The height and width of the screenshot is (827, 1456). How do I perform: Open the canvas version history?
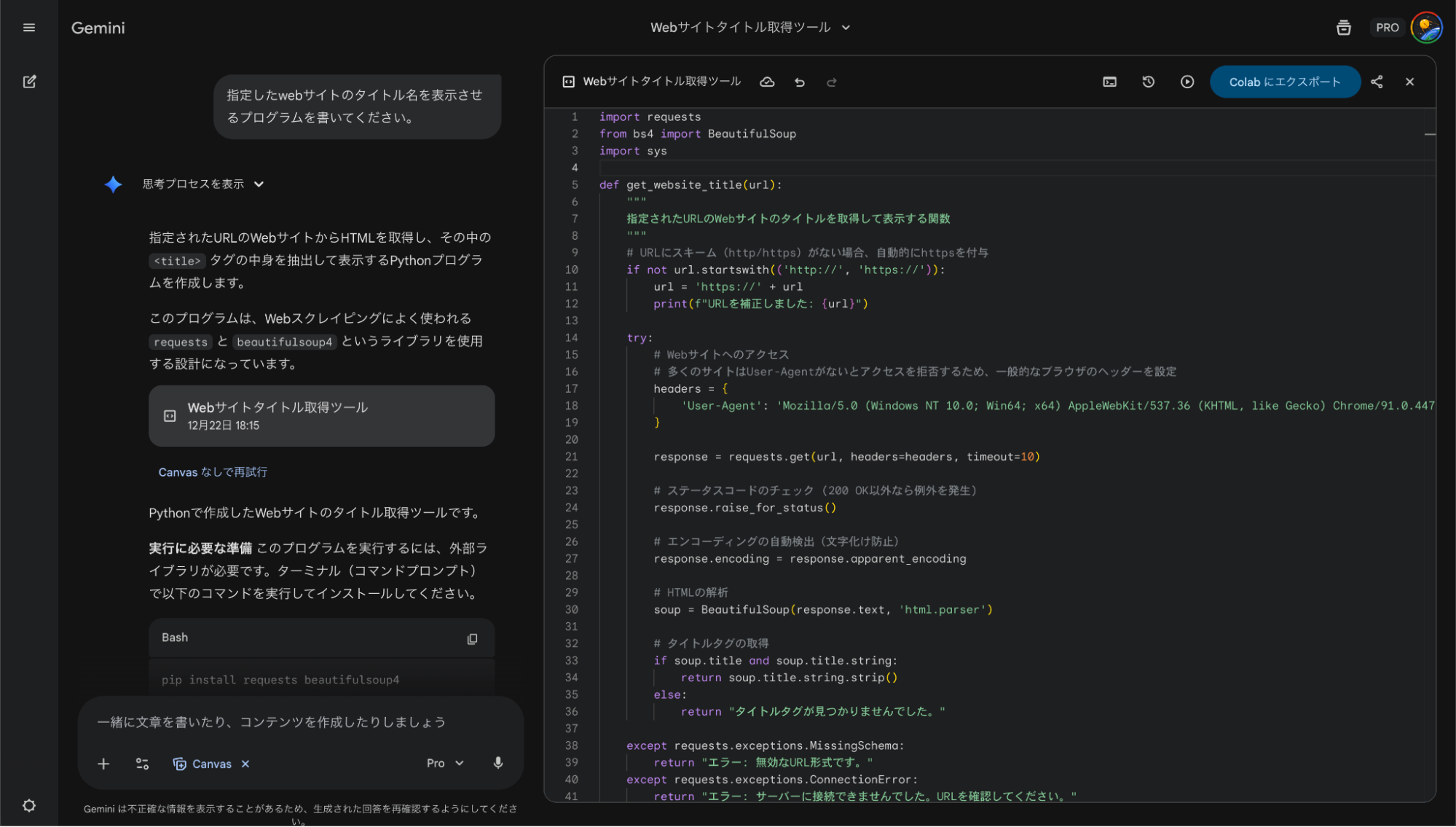[1148, 82]
